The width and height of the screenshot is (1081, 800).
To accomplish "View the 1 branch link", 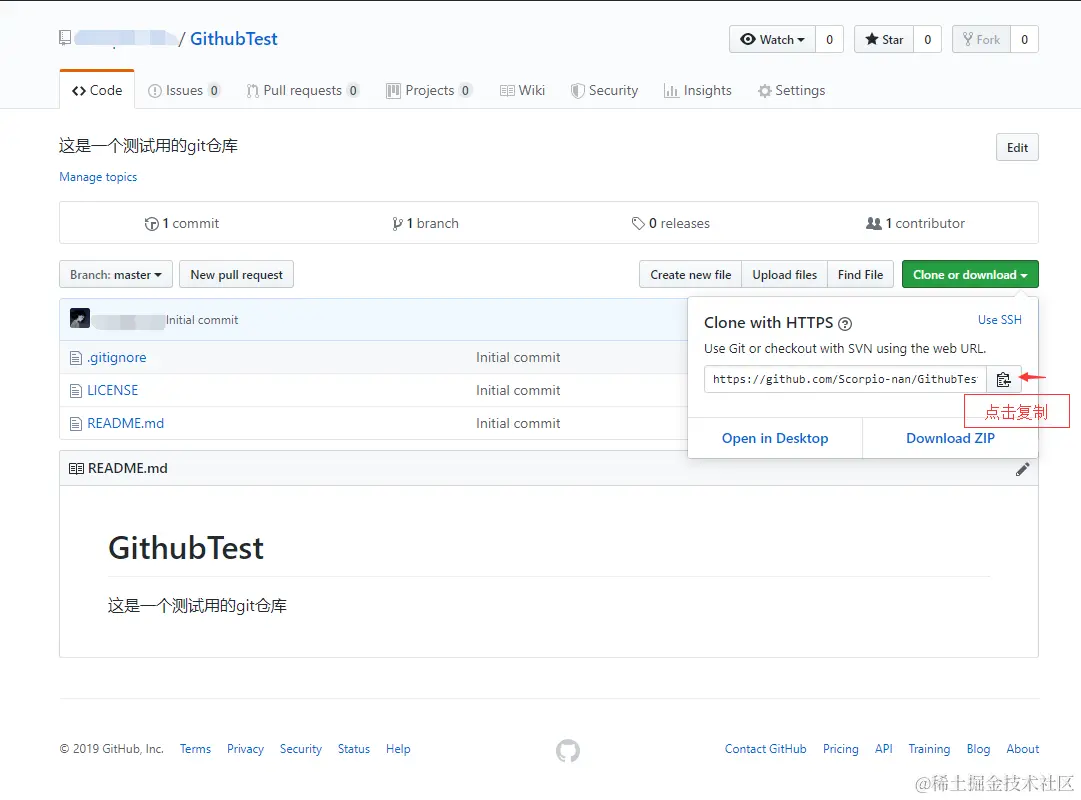I will point(425,223).
